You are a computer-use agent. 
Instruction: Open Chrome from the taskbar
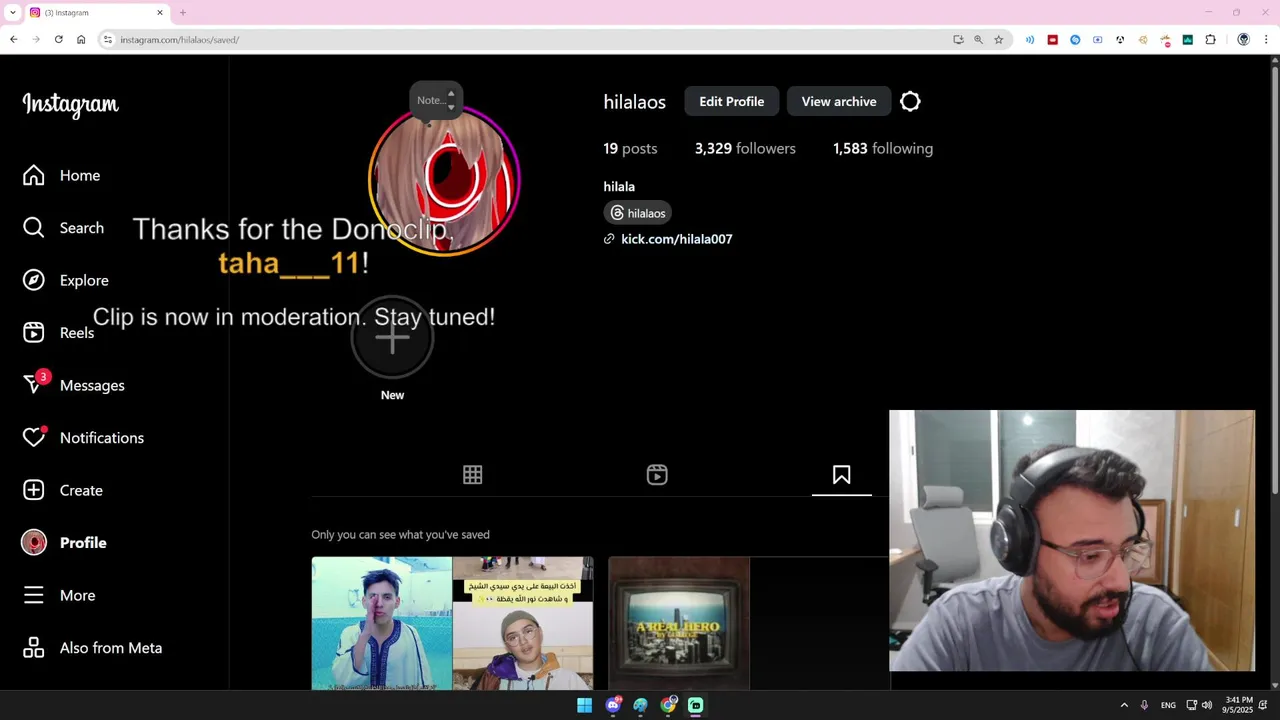pyautogui.click(x=668, y=705)
